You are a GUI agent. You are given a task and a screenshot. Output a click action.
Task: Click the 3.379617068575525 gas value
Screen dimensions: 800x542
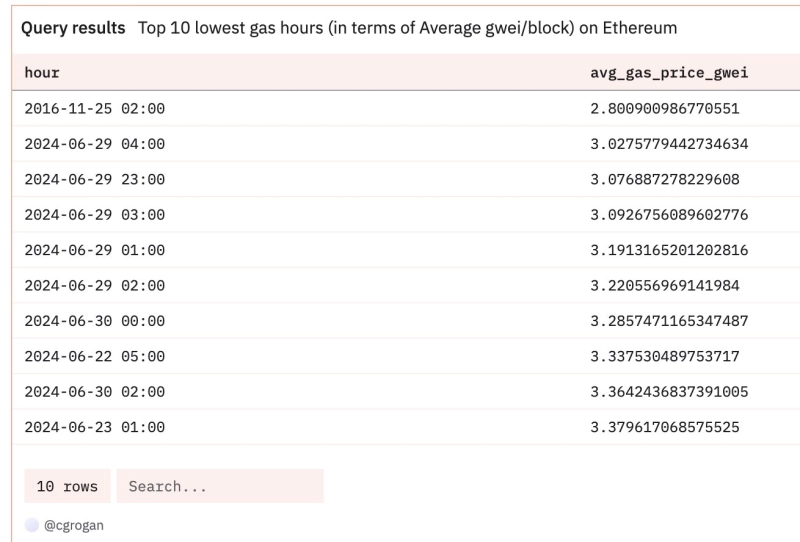coord(665,427)
